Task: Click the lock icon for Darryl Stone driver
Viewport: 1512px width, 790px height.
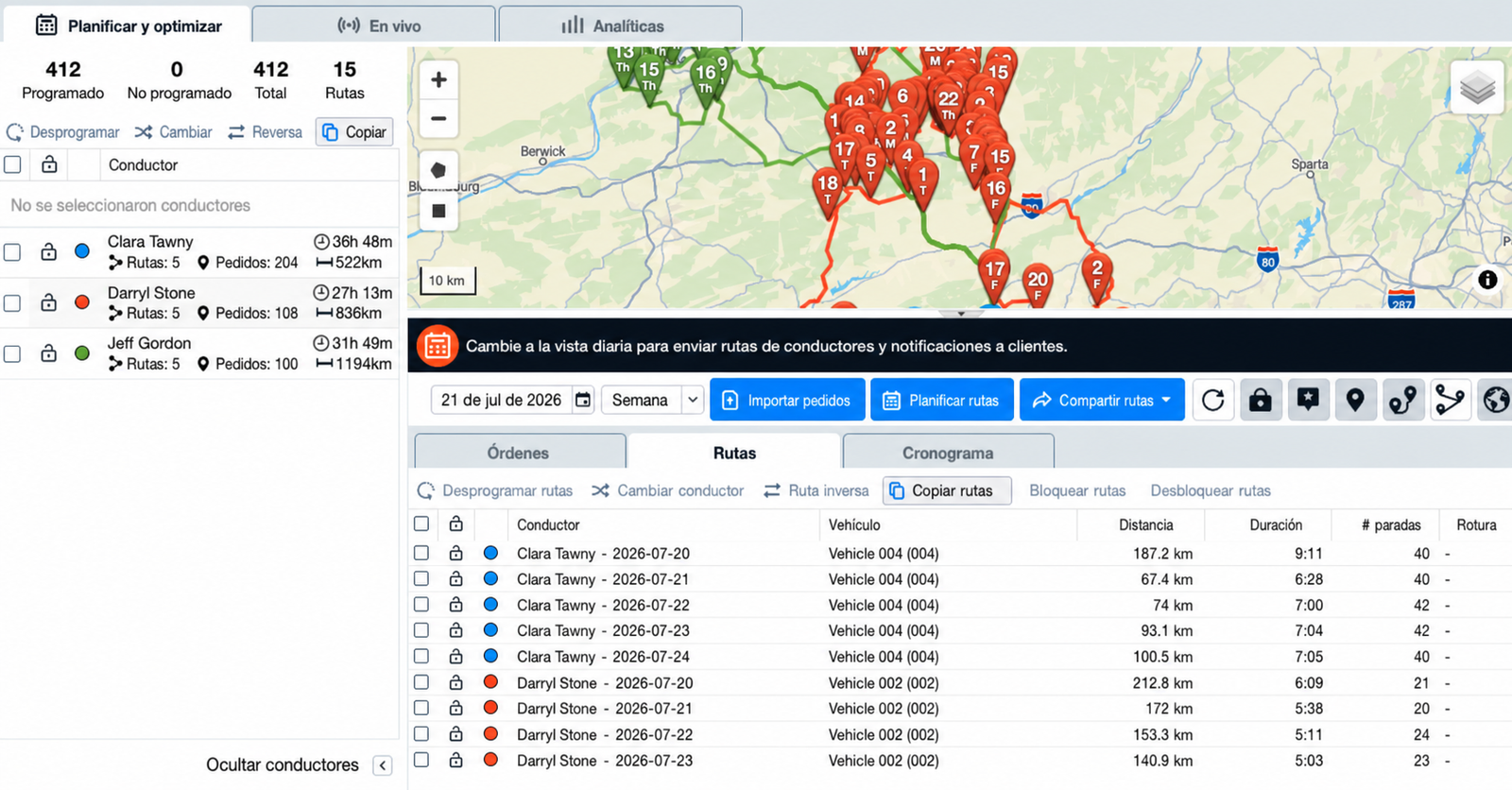Action: [x=48, y=302]
